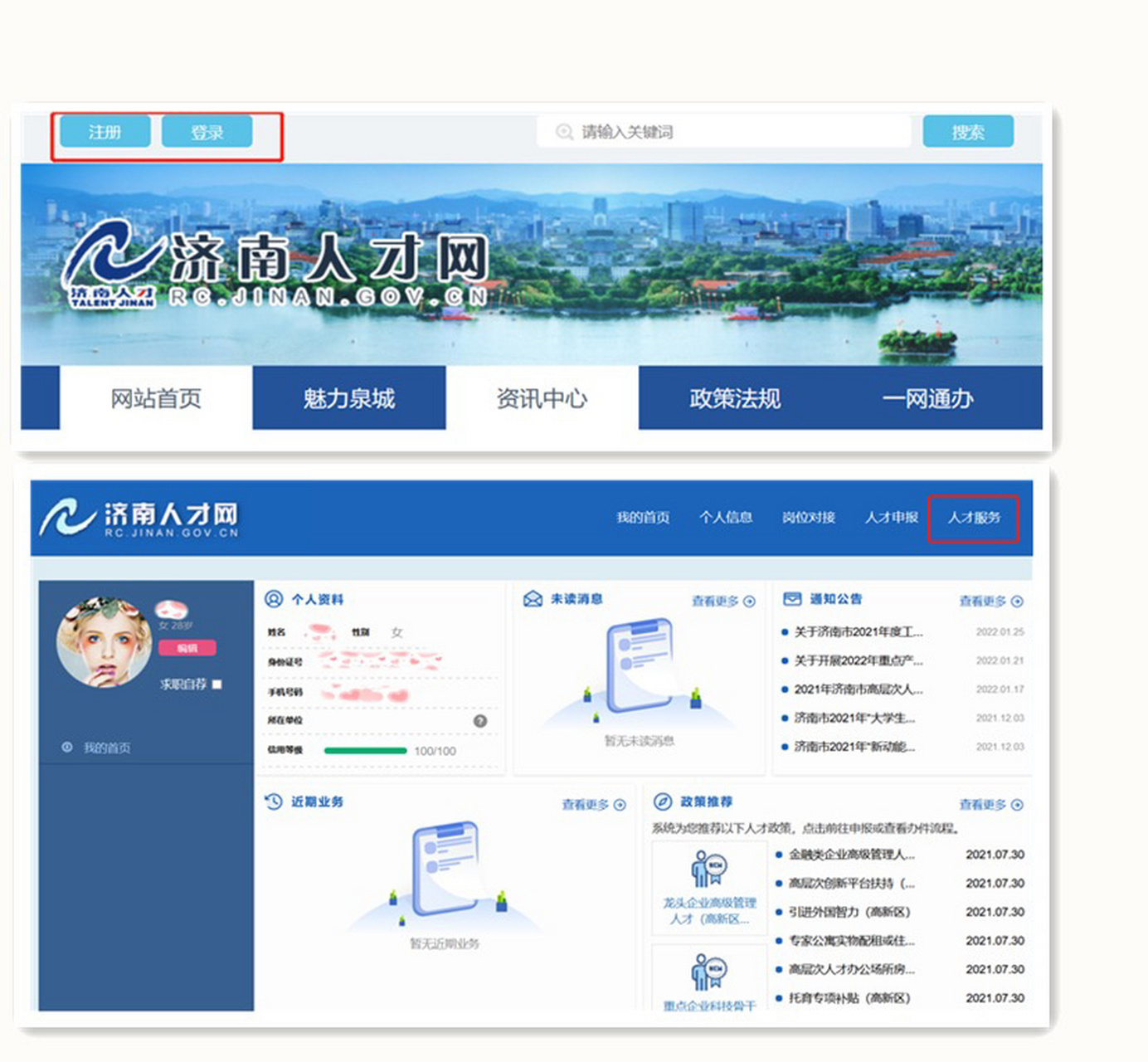Select 岗位对接 in the top menu

click(809, 518)
